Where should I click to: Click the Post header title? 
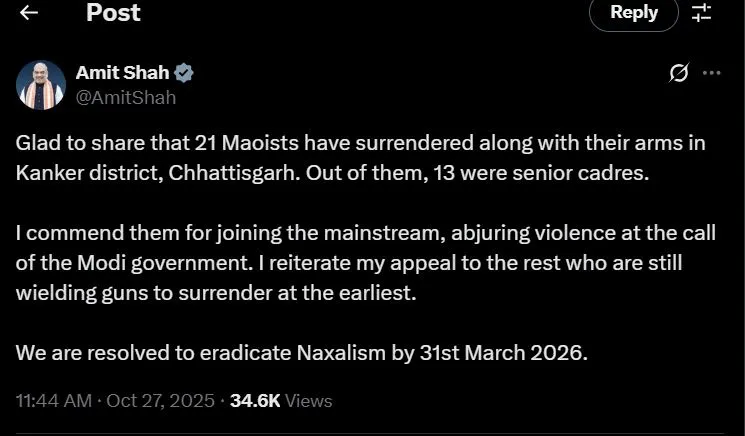coord(113,13)
